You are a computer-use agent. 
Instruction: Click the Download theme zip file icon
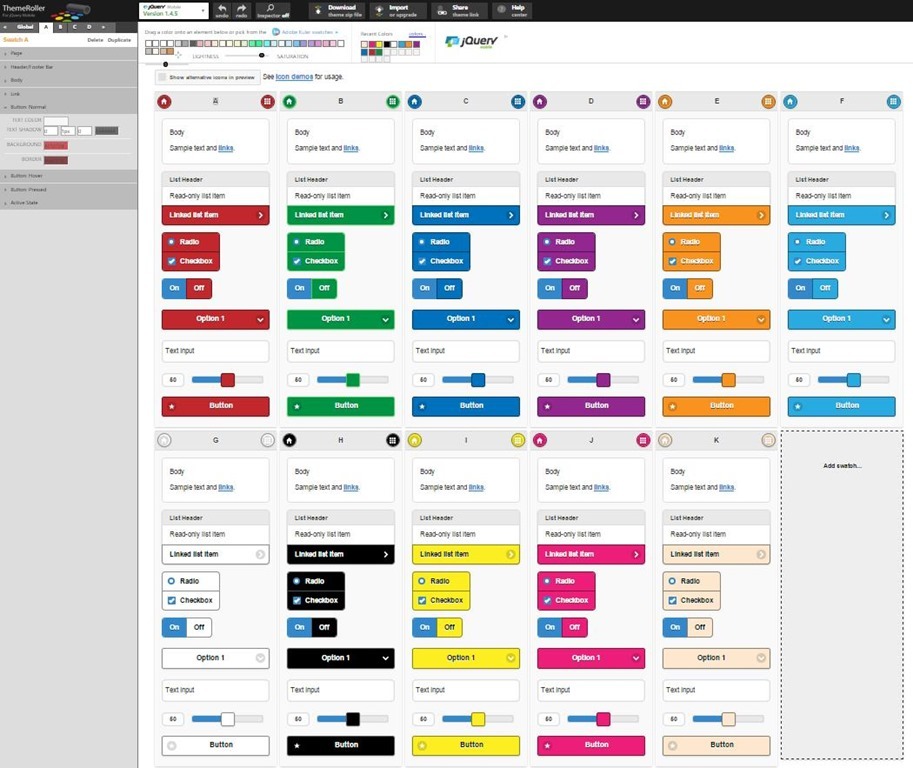tap(316, 11)
